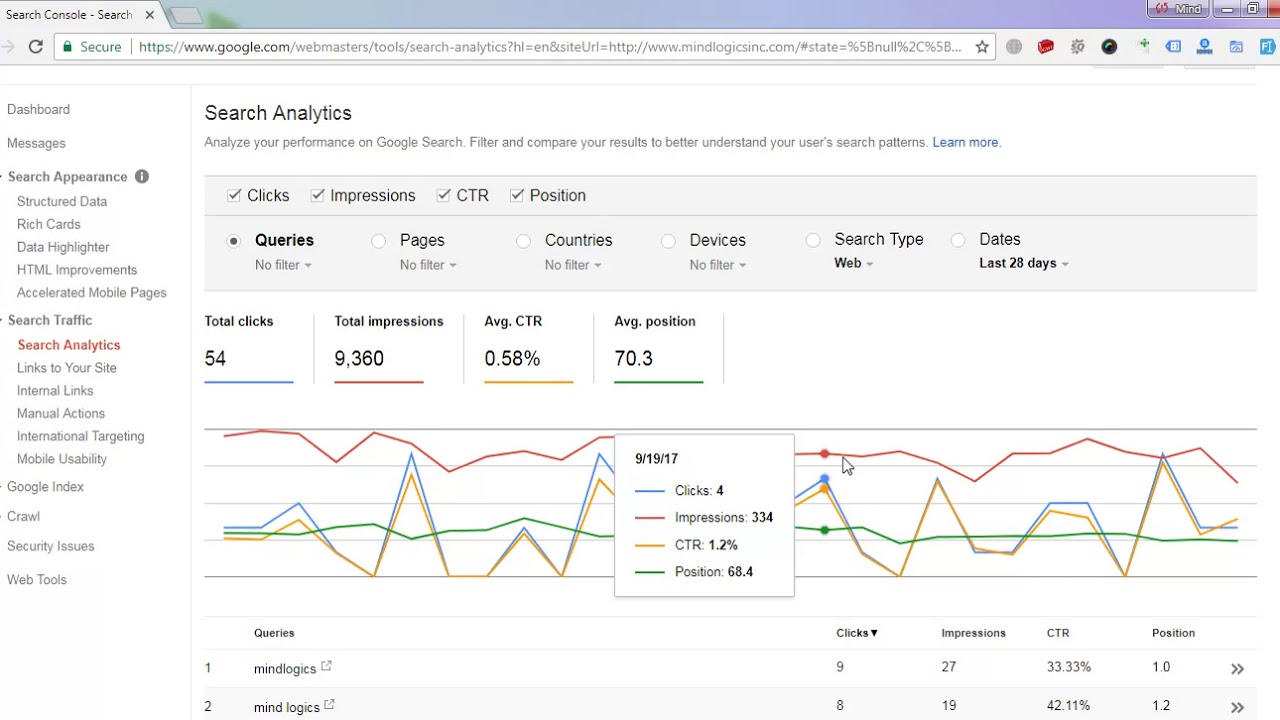1280x720 pixels.
Task: Click the green plus extension icon
Action: (1143, 46)
